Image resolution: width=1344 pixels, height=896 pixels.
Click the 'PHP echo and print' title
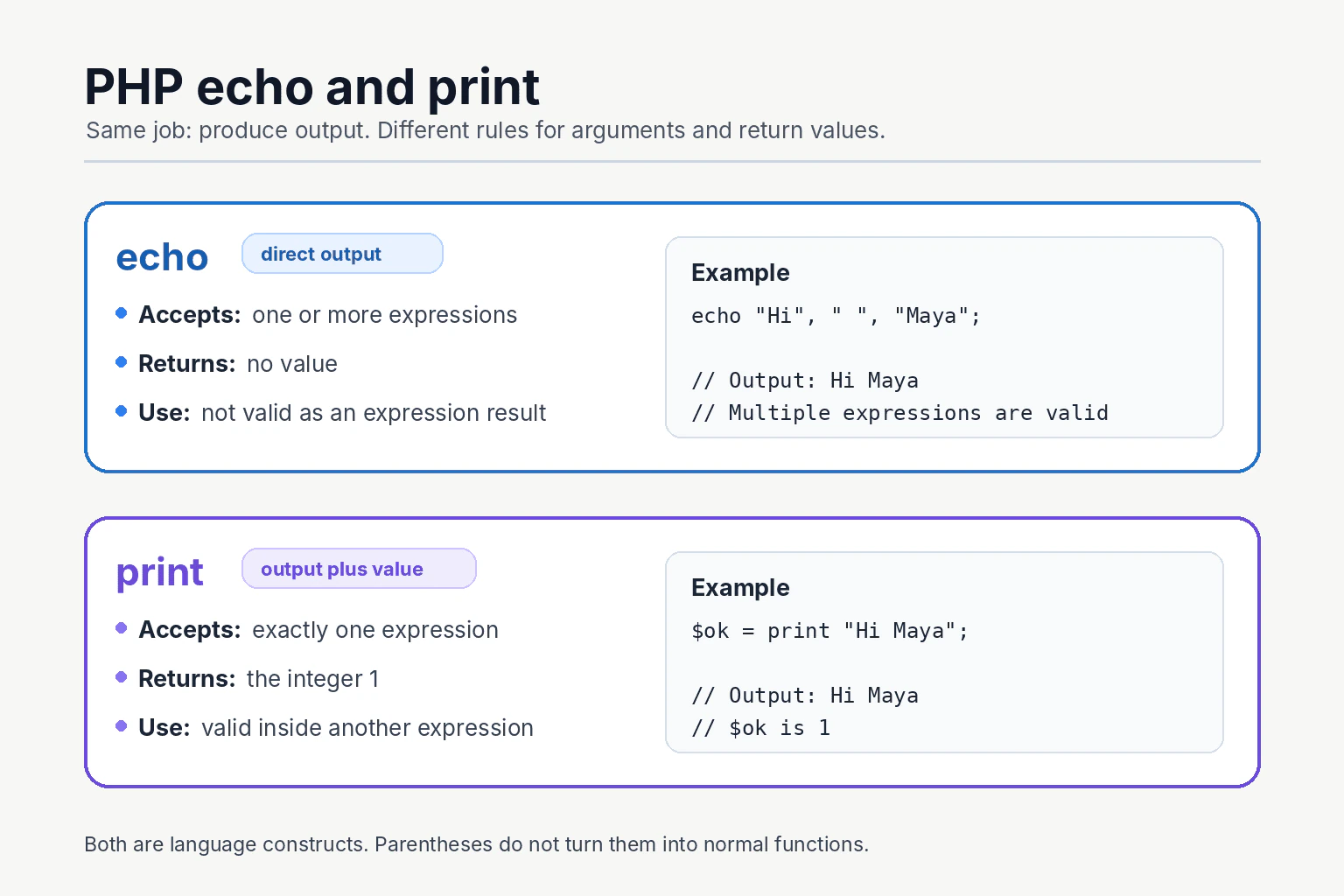(312, 87)
